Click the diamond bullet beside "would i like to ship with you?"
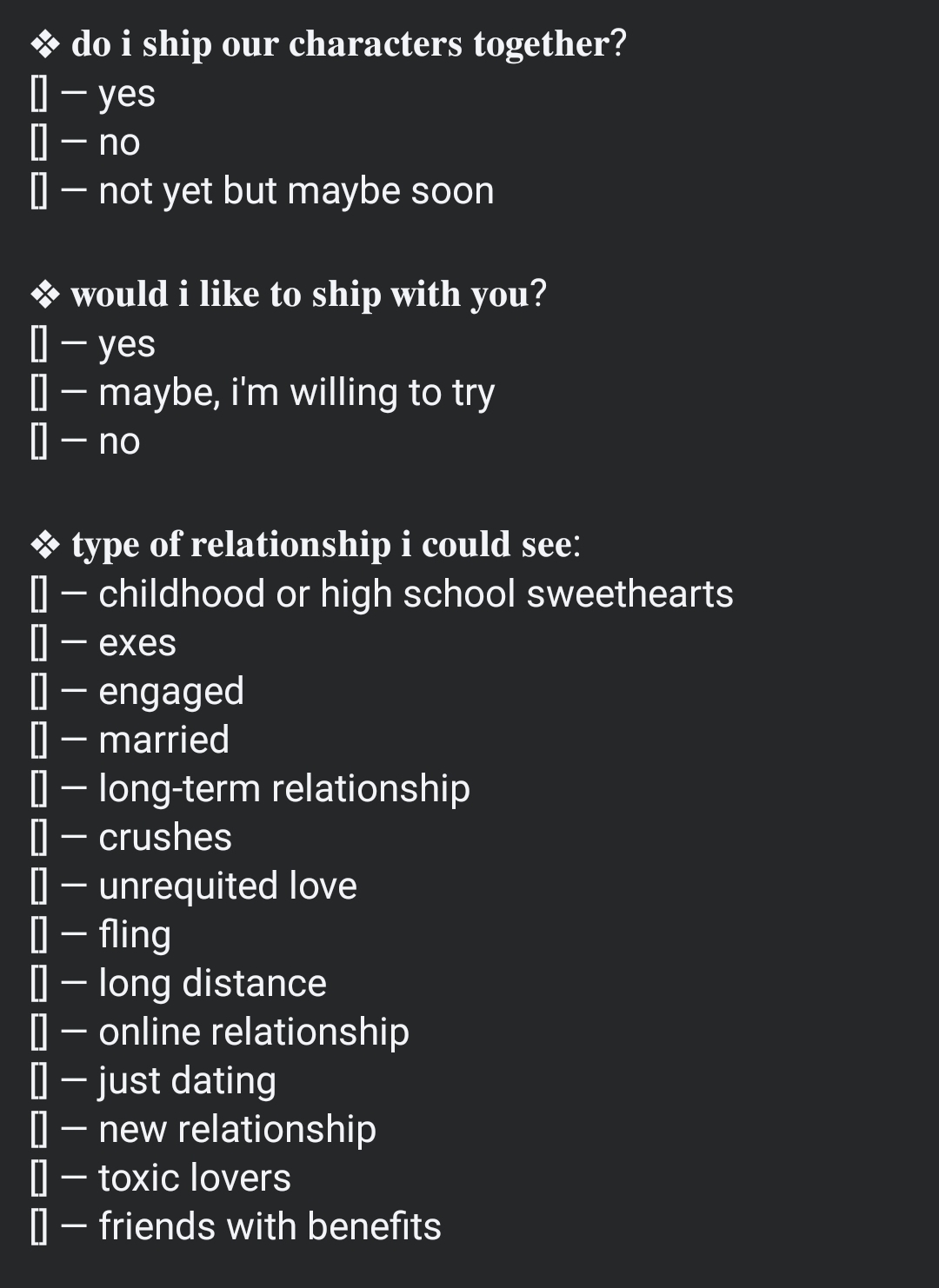This screenshot has width=939, height=1288. point(44,295)
